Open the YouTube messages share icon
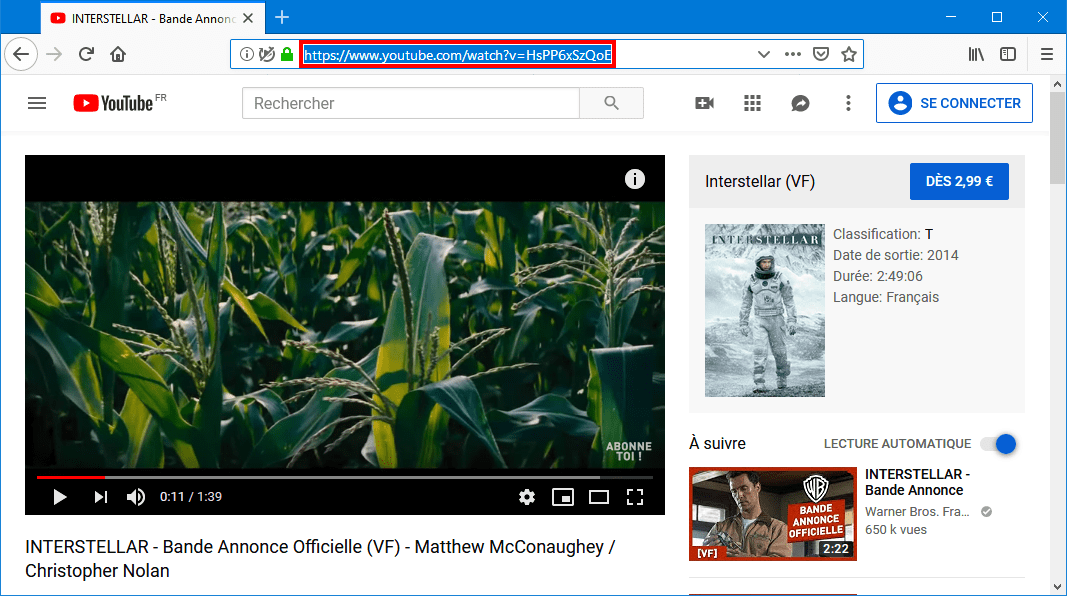The width and height of the screenshot is (1067, 596). [x=800, y=103]
